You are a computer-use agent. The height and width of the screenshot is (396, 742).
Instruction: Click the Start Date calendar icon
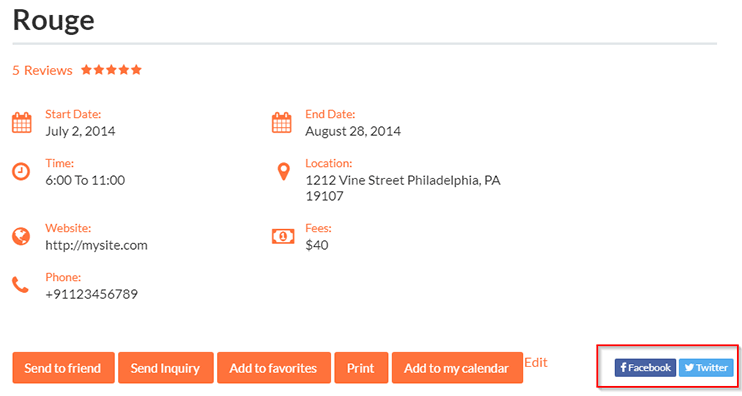tap(22, 123)
